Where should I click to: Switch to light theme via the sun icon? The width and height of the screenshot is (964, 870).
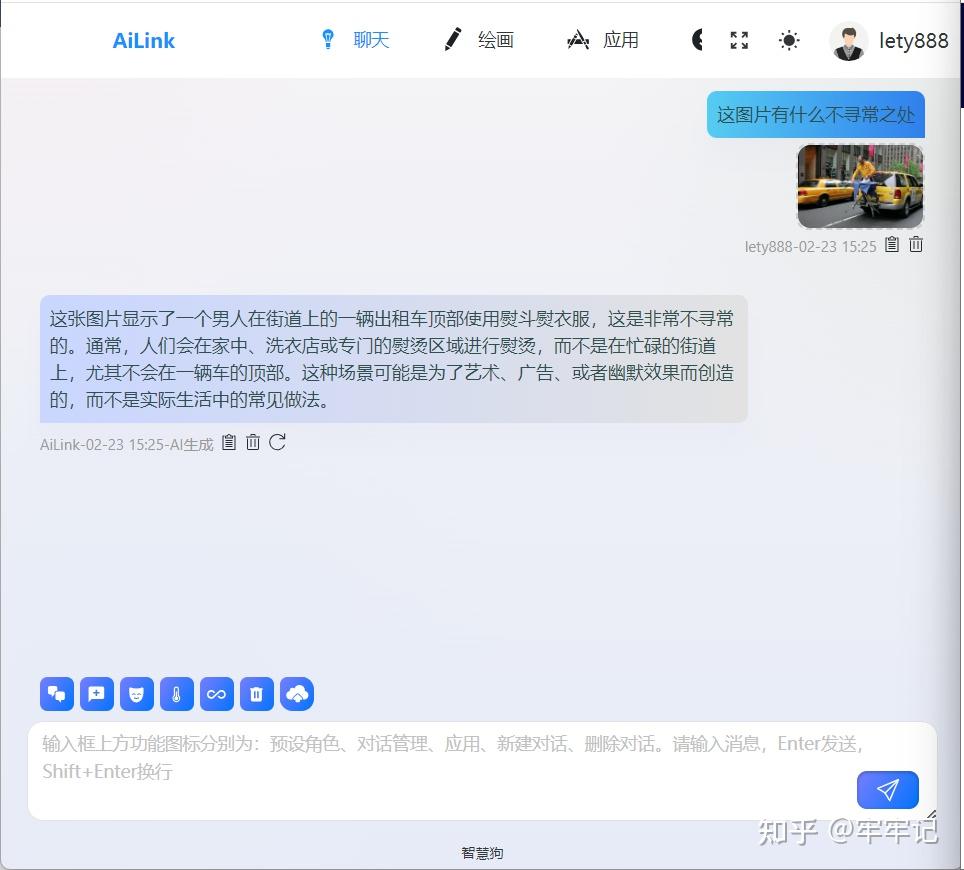coord(789,40)
